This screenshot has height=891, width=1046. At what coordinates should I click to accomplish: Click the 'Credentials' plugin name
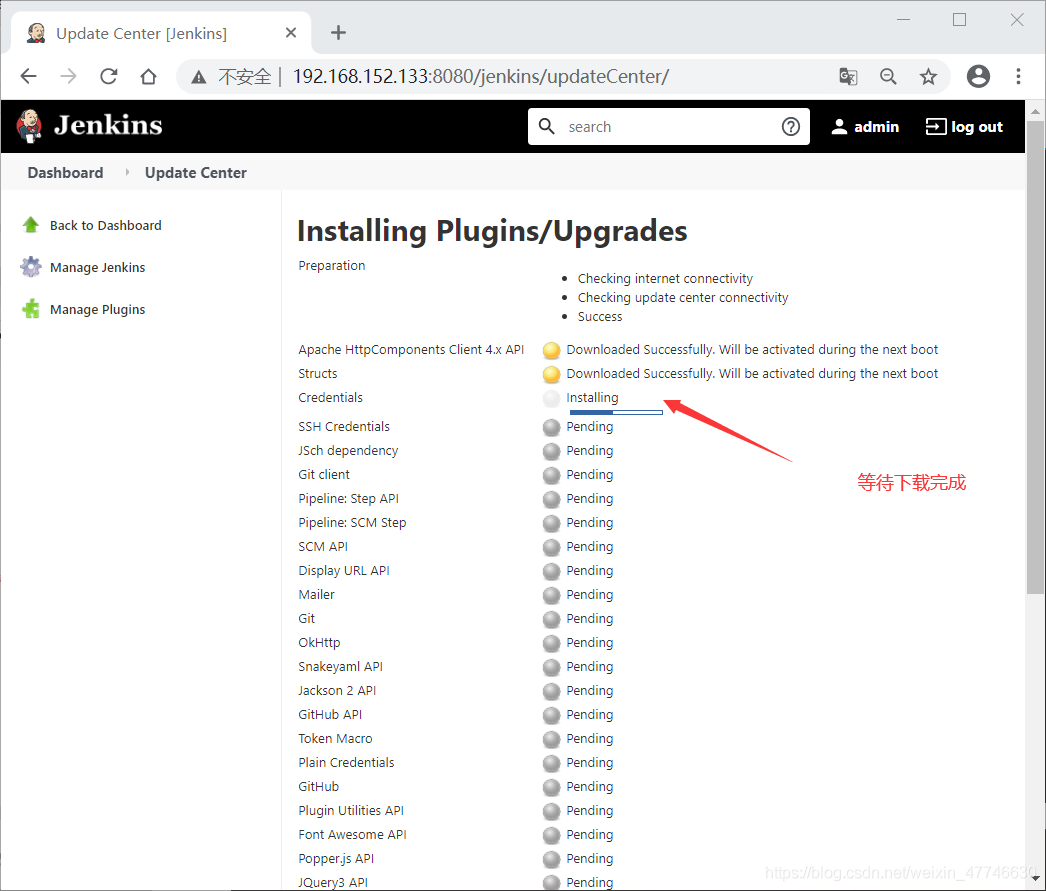tap(330, 397)
